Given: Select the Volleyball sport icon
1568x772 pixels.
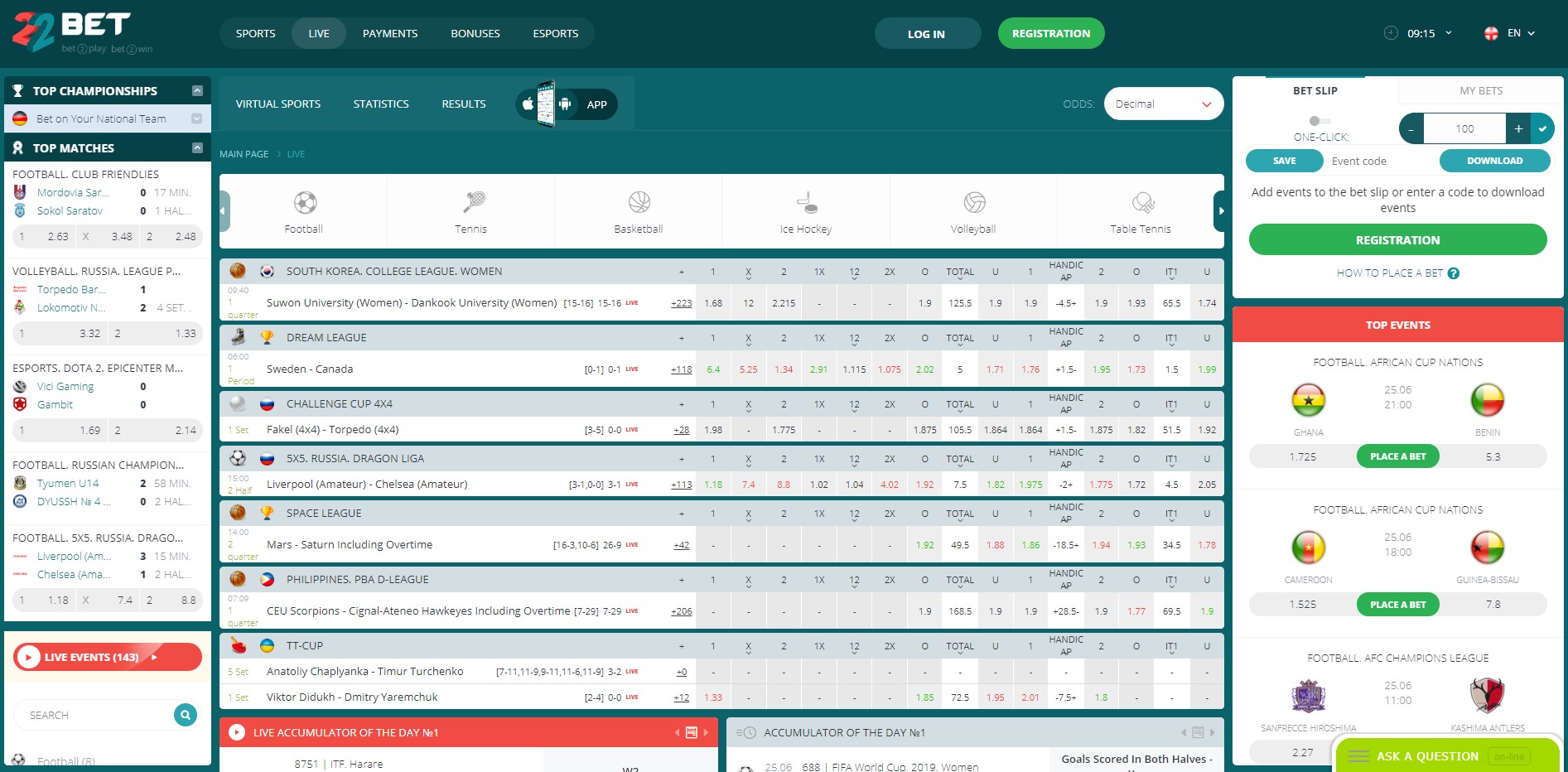Looking at the screenshot, I should pyautogui.click(x=974, y=202).
